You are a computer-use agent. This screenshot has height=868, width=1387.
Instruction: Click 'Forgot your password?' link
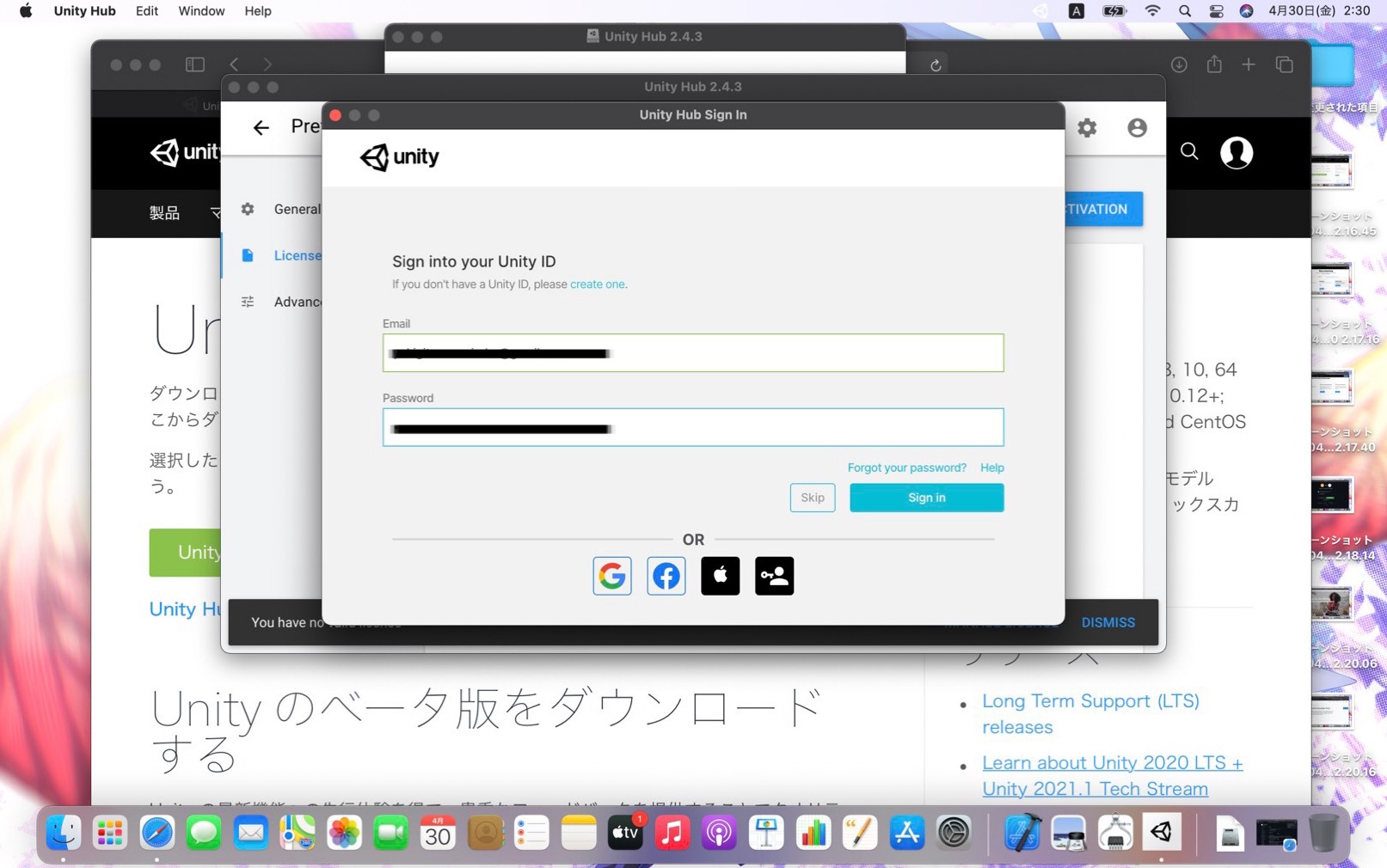[x=907, y=468]
